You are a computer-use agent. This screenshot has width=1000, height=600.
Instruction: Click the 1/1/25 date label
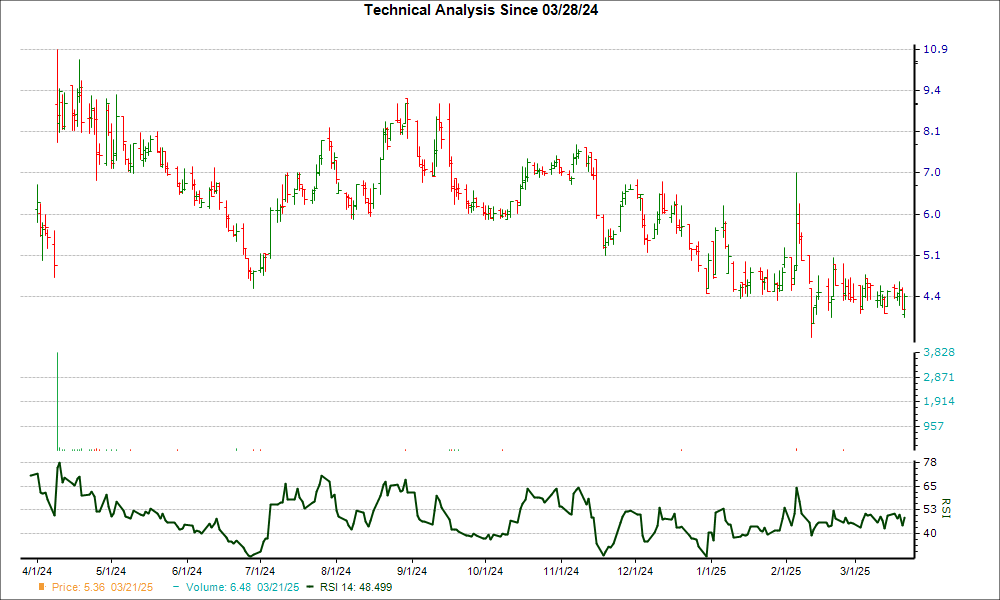[710, 571]
